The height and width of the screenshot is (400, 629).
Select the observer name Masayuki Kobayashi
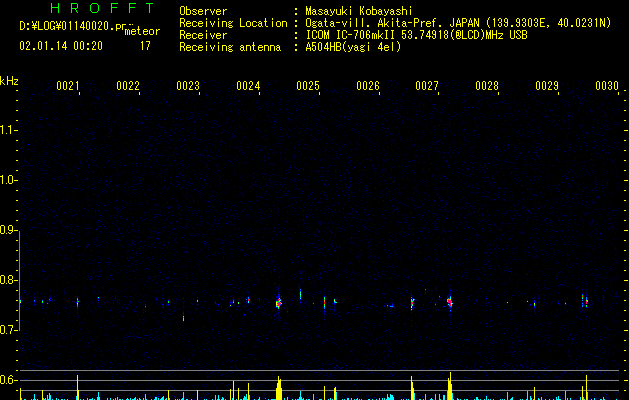tap(359, 11)
